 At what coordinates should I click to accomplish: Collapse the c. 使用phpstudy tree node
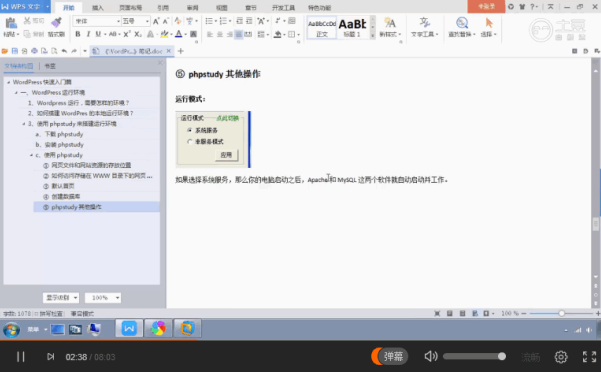click(31, 155)
